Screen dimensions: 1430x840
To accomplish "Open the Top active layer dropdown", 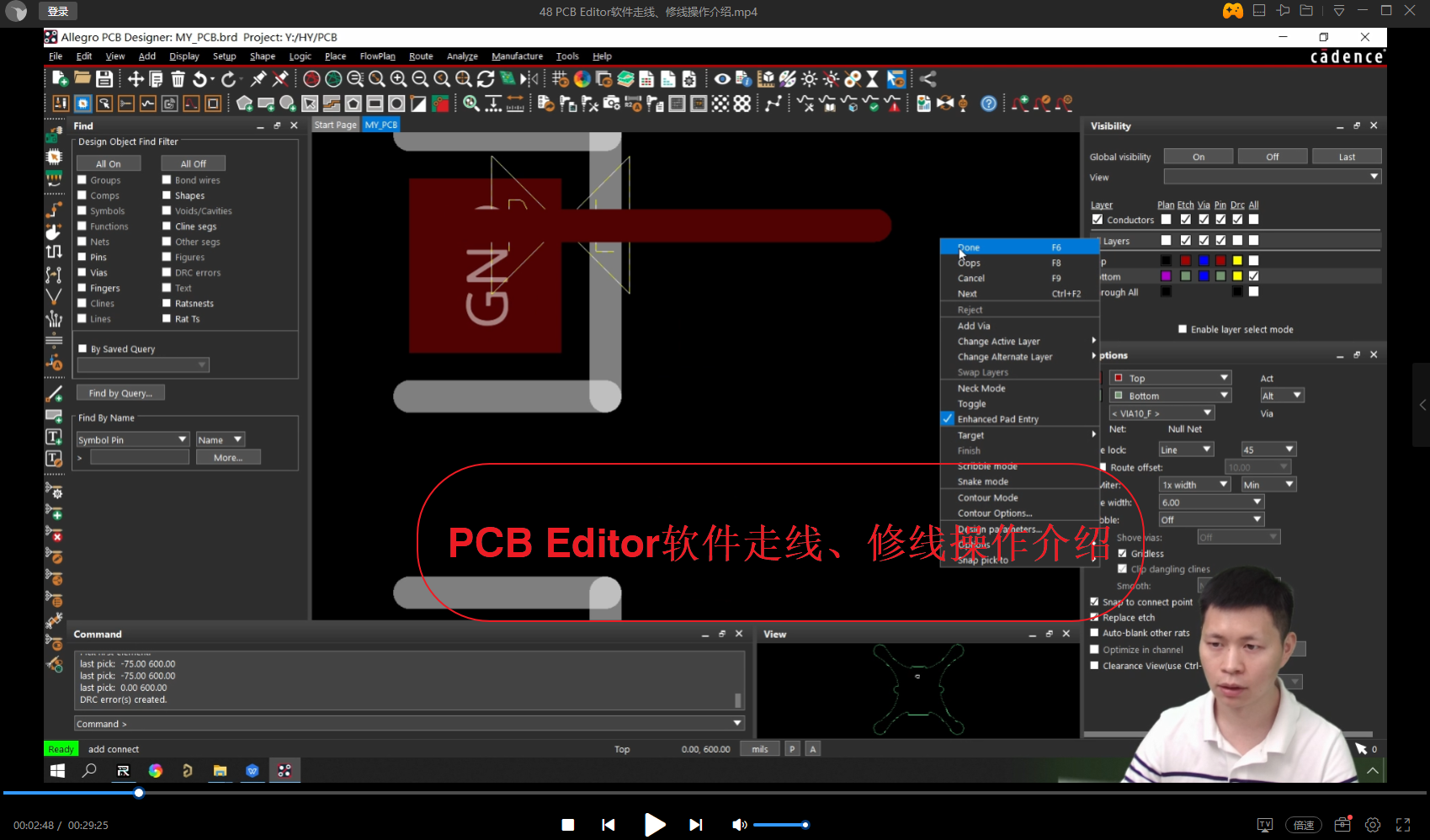I will (1170, 378).
